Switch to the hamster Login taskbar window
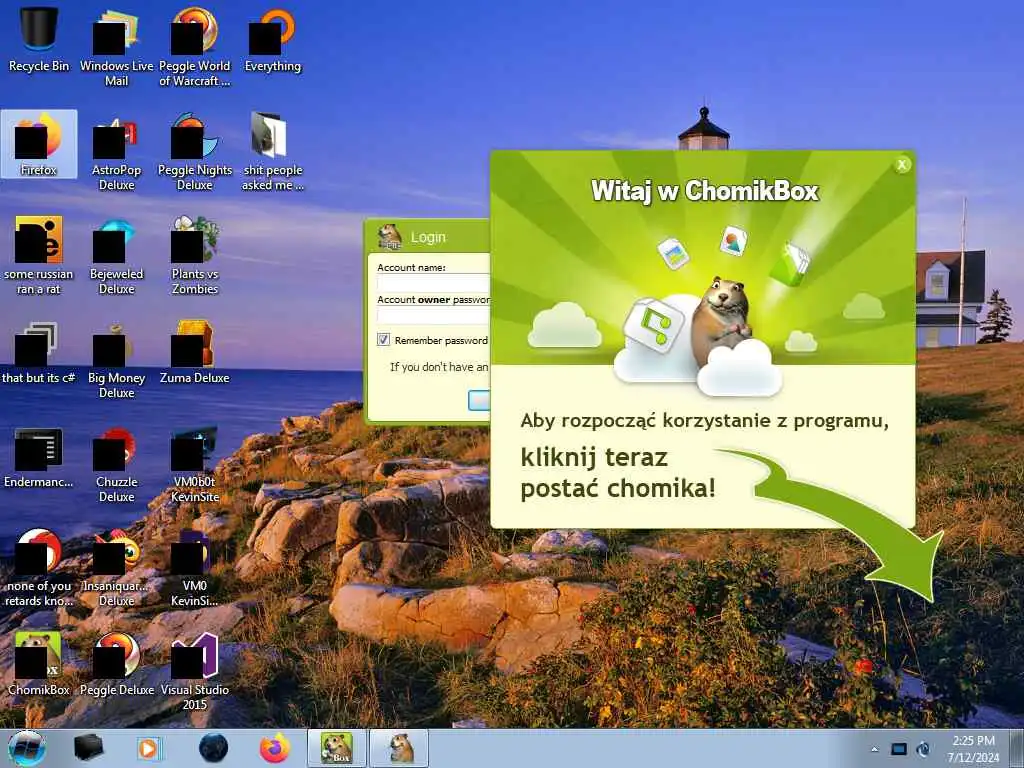The height and width of the screenshot is (768, 1024). [400, 748]
